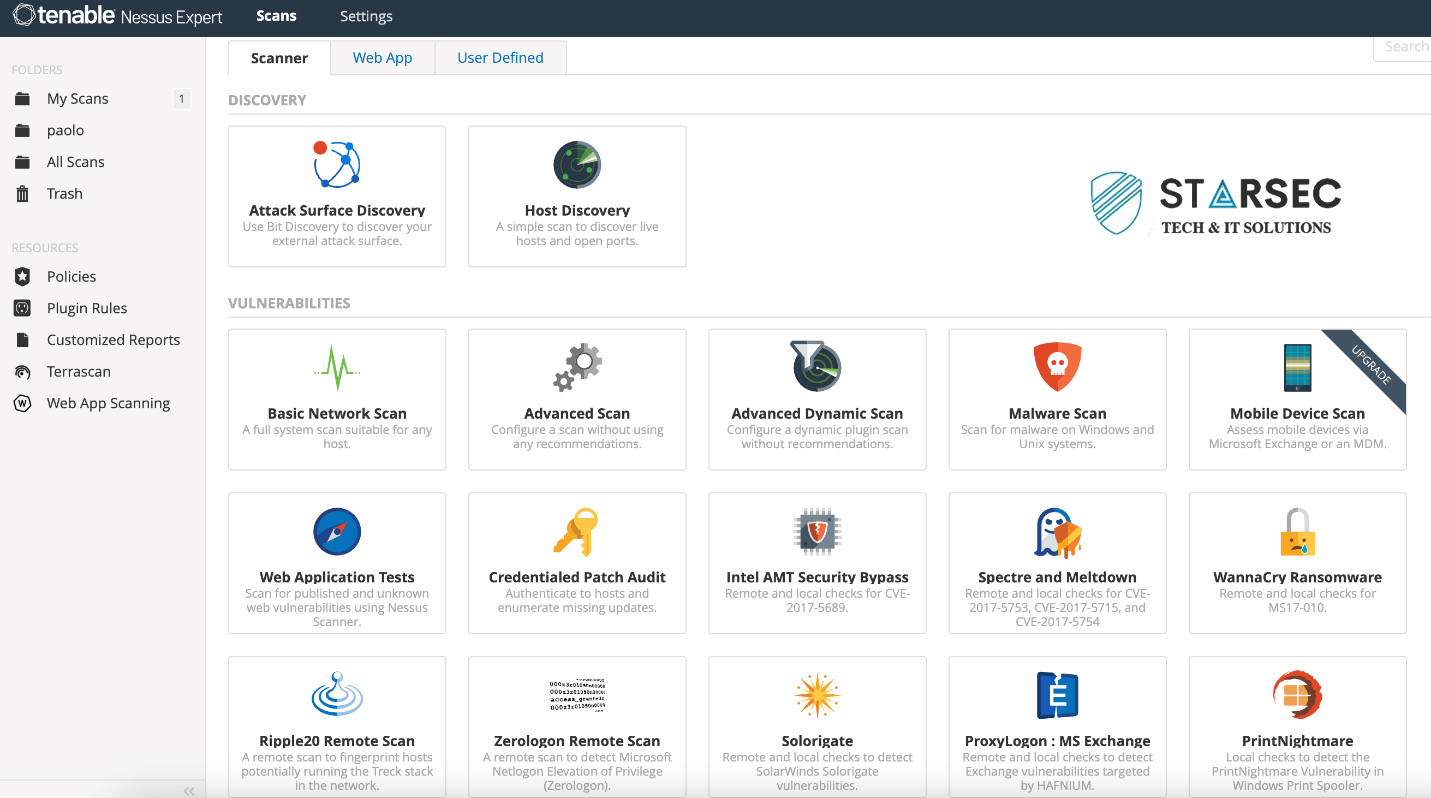
Task: Select the PrintNightmare template title
Action: coord(1297,741)
